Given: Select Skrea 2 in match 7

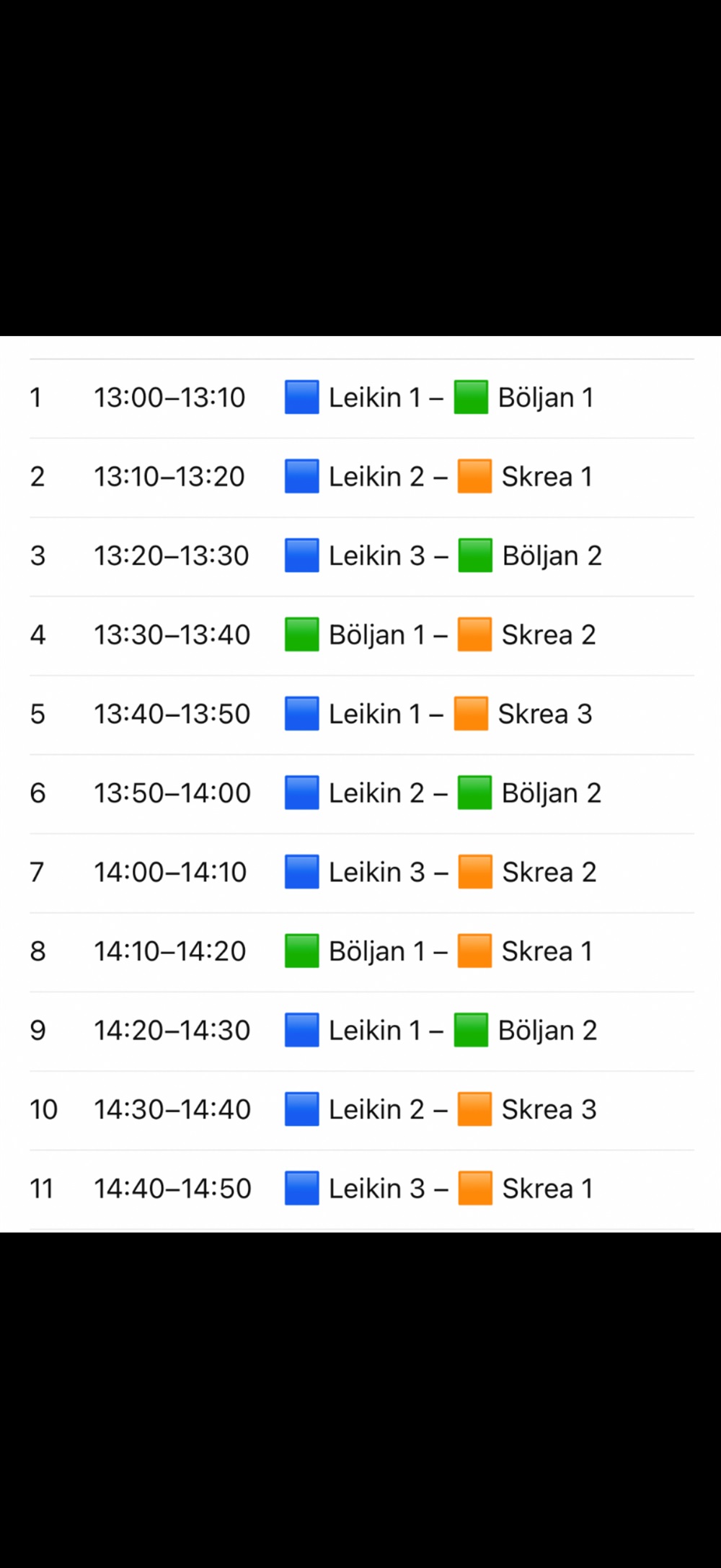Looking at the screenshot, I should coord(549,872).
